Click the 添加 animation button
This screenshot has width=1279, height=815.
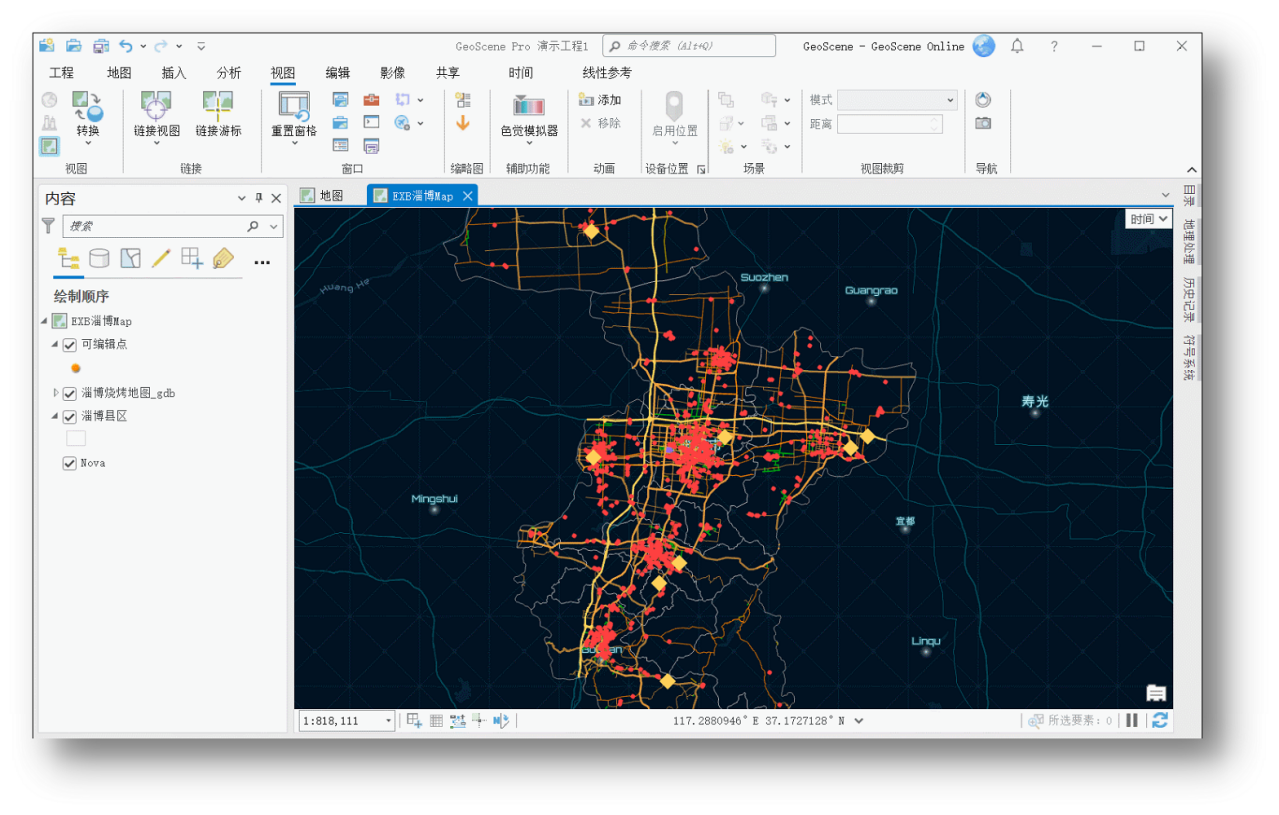click(x=600, y=100)
